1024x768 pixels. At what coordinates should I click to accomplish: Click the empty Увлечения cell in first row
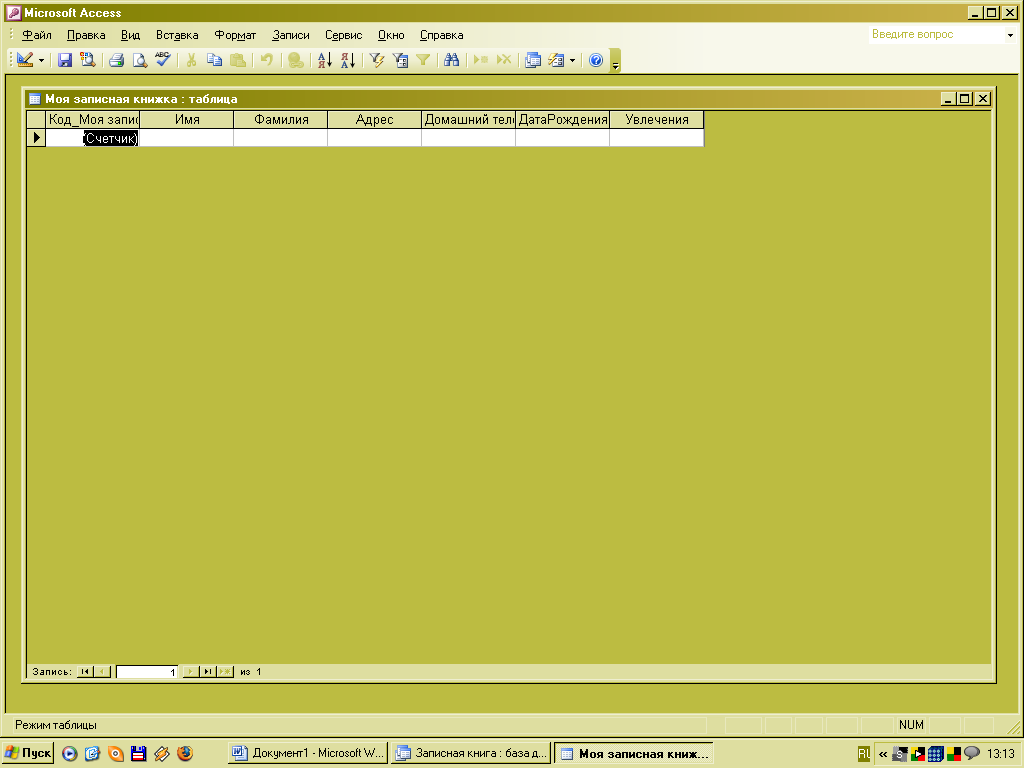click(x=657, y=138)
